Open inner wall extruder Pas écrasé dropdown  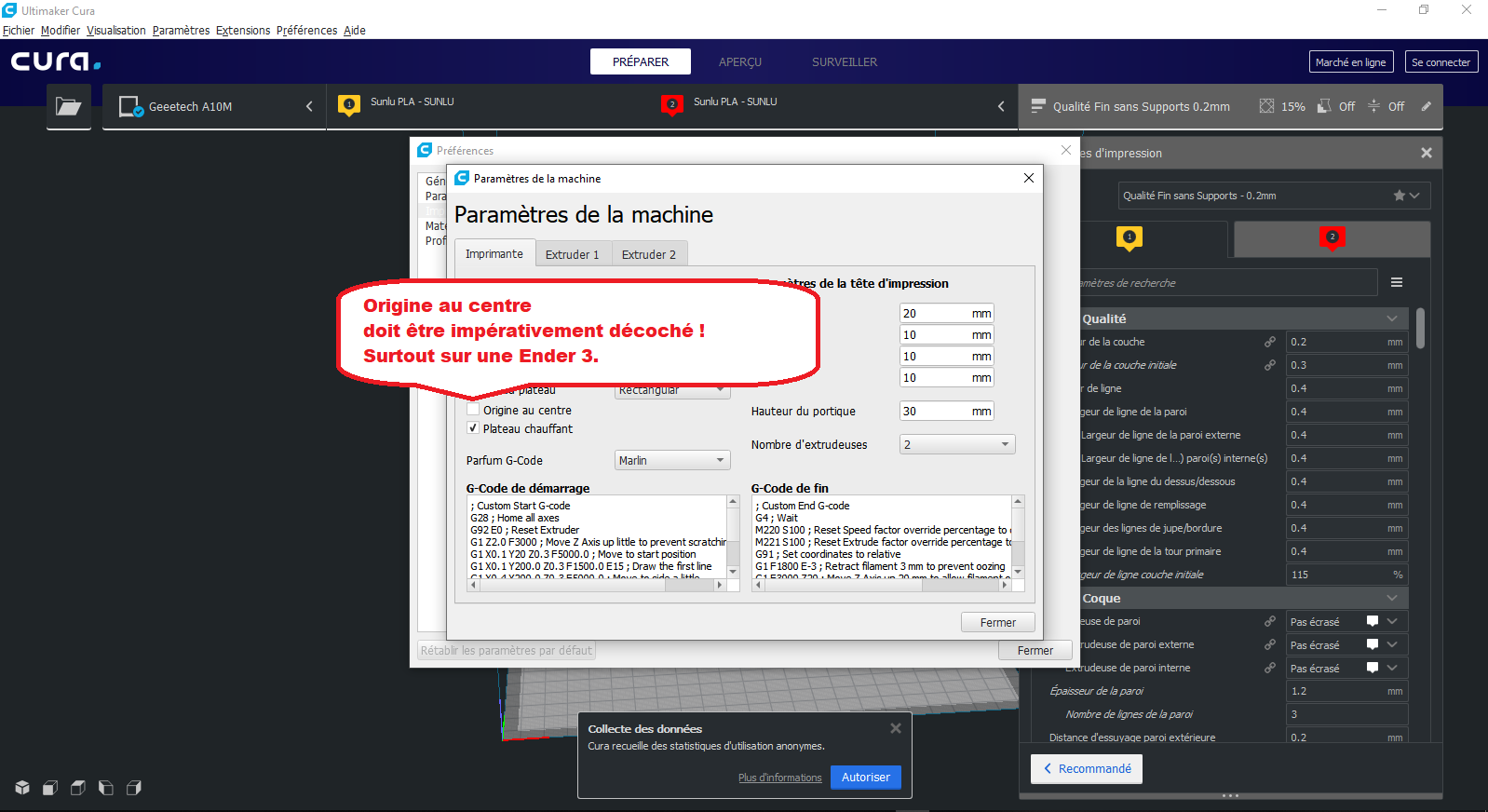pyautogui.click(x=1346, y=668)
